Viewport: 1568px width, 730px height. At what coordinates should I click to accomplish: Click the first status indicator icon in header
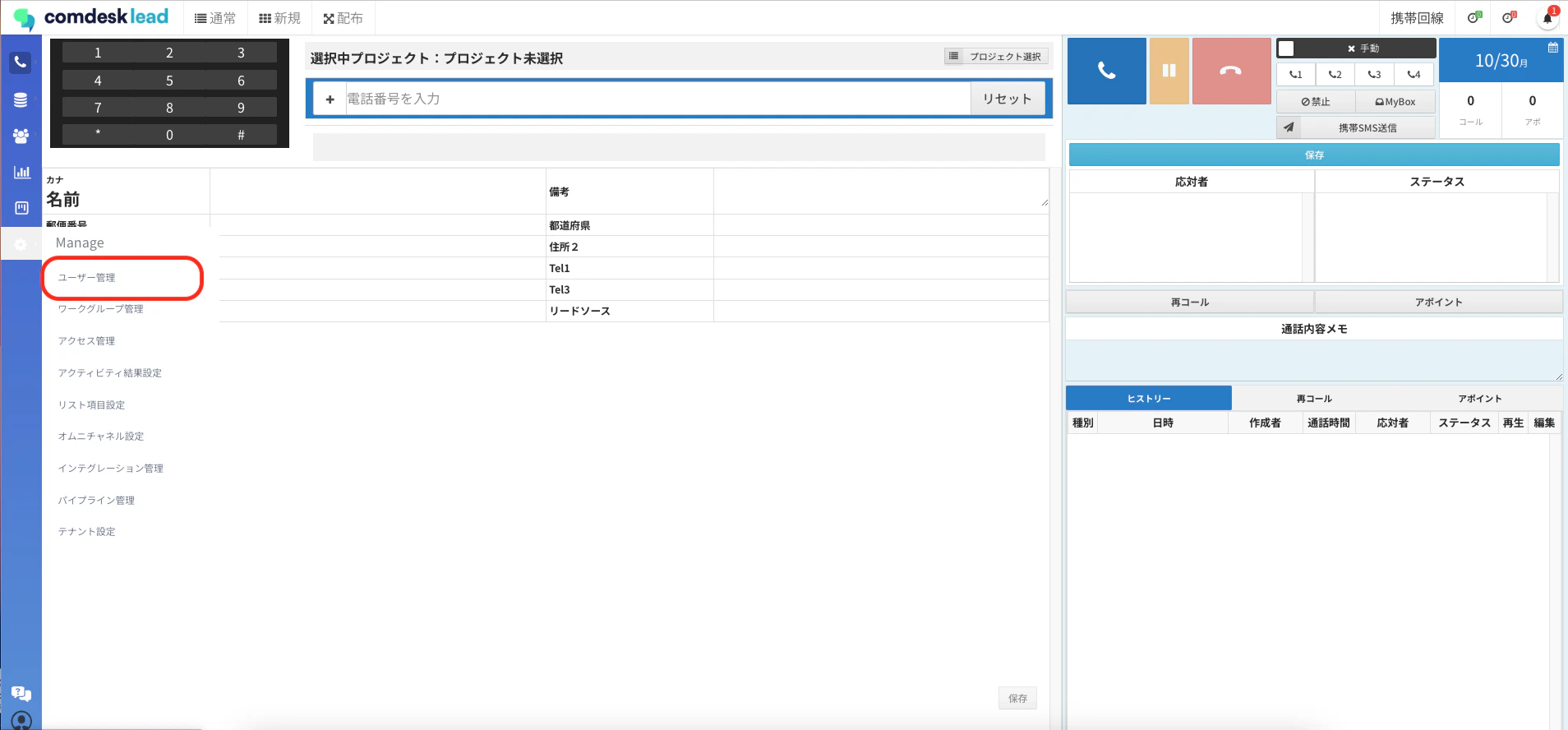1474,18
